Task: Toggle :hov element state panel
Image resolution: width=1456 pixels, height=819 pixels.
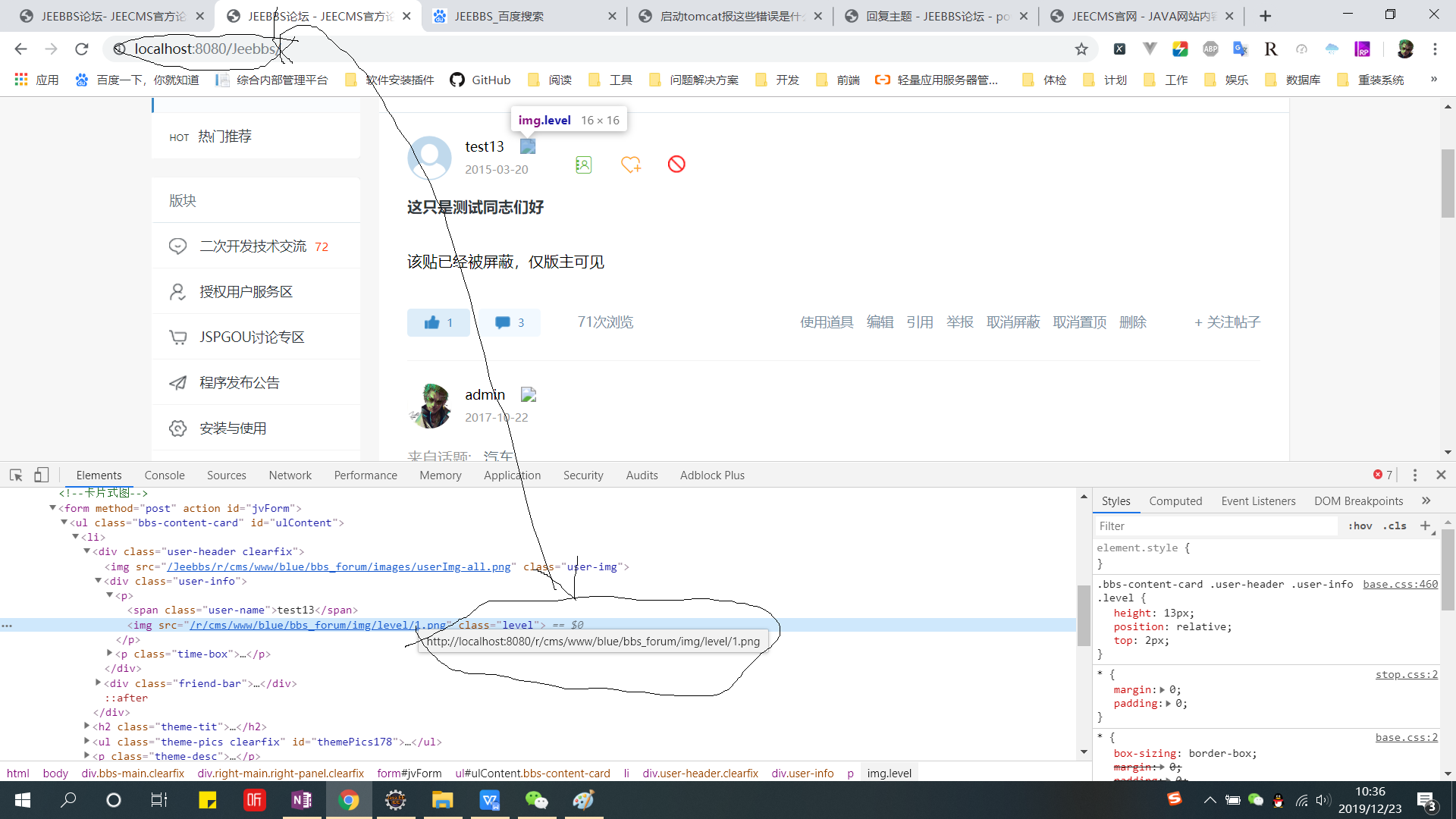Action: point(1360,526)
